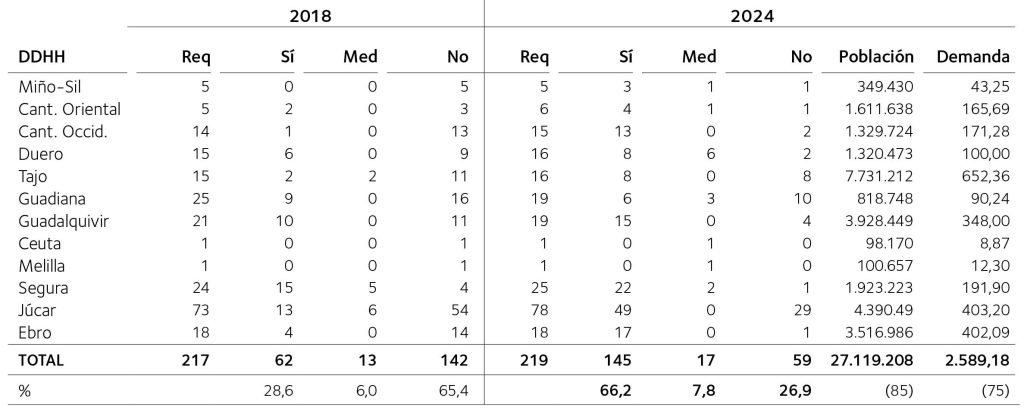
Task: Select the Ceuta row label
Action: (x=39, y=245)
